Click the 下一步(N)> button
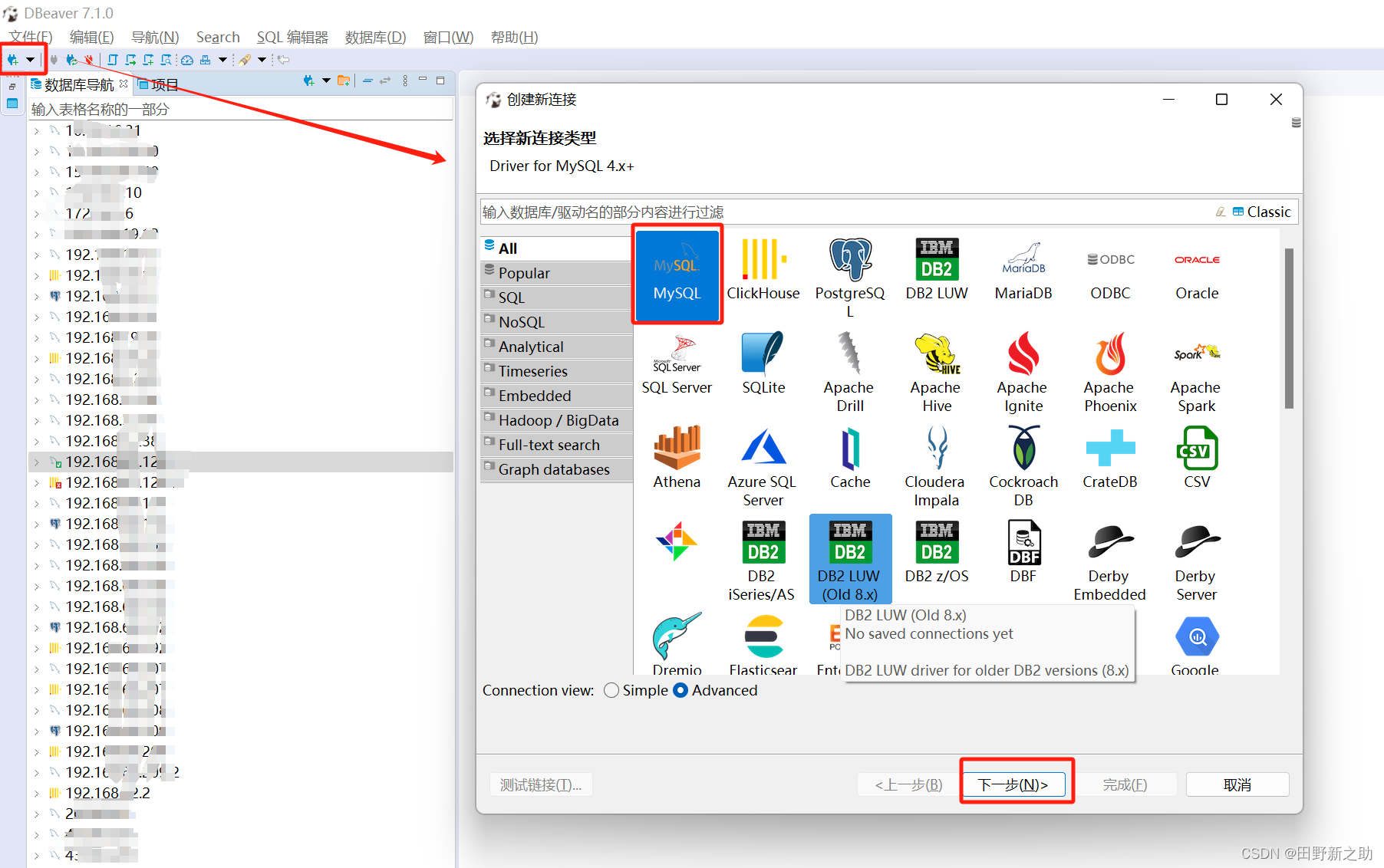 click(x=1013, y=784)
